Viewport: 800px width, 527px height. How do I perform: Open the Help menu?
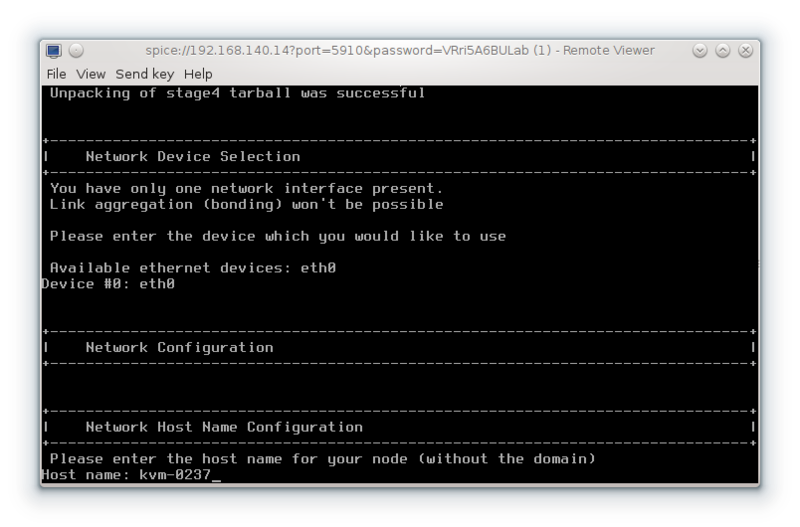tap(198, 74)
